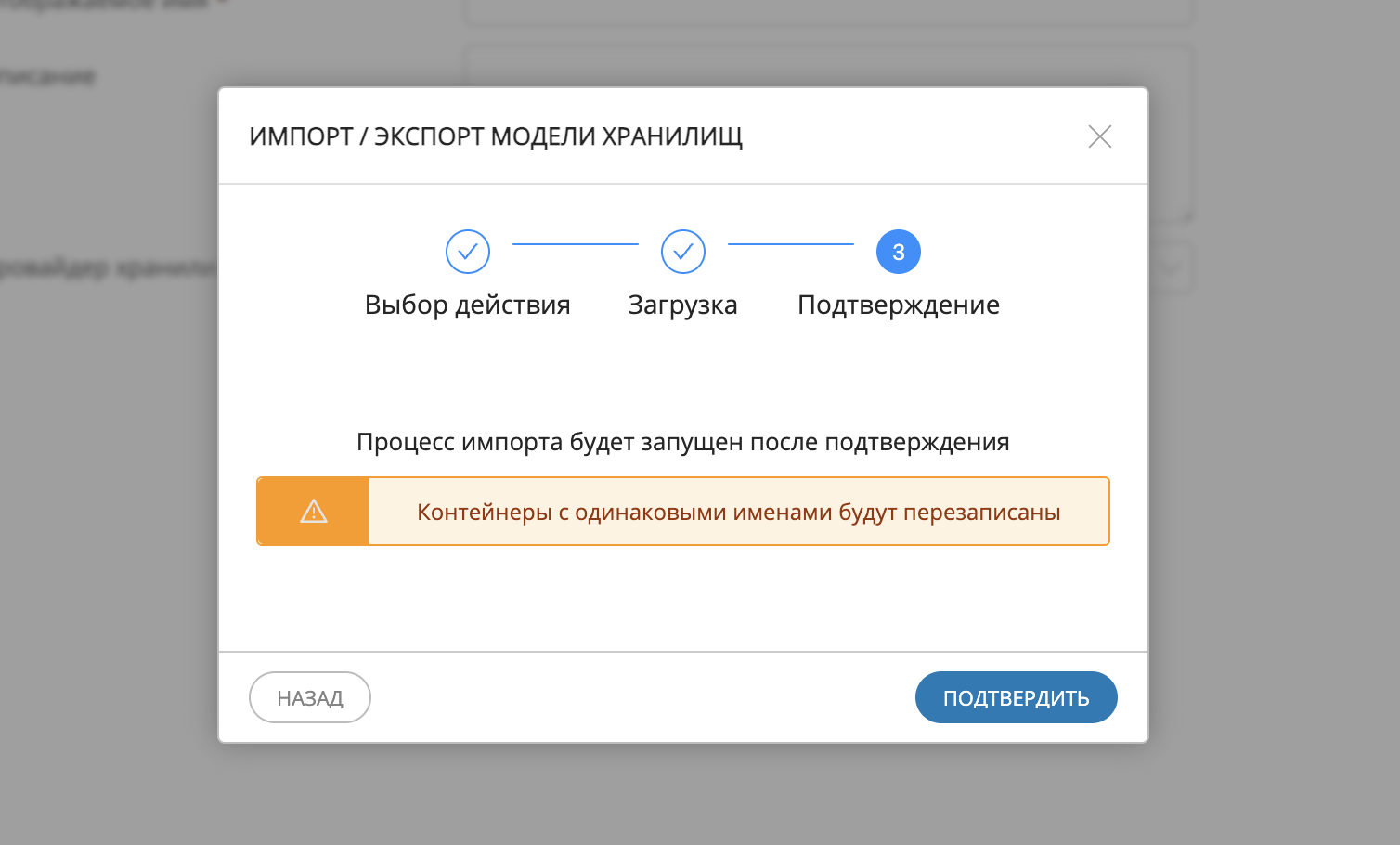Click the dialog title "ИМПОРТ / ЭКСПОРТ МОДЕЛИ ХРАНИЛИЩ"
Image resolution: width=1400 pixels, height=845 pixels.
(x=496, y=136)
